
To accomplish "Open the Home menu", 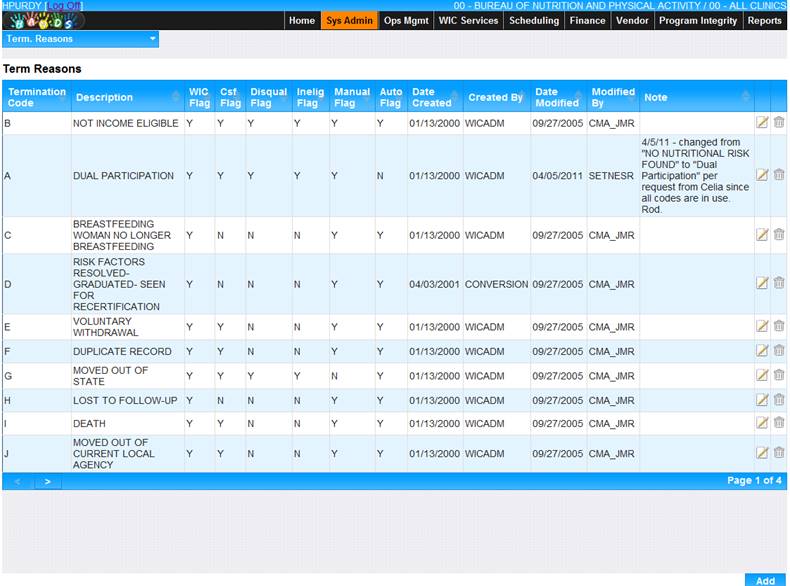I will (x=302, y=21).
